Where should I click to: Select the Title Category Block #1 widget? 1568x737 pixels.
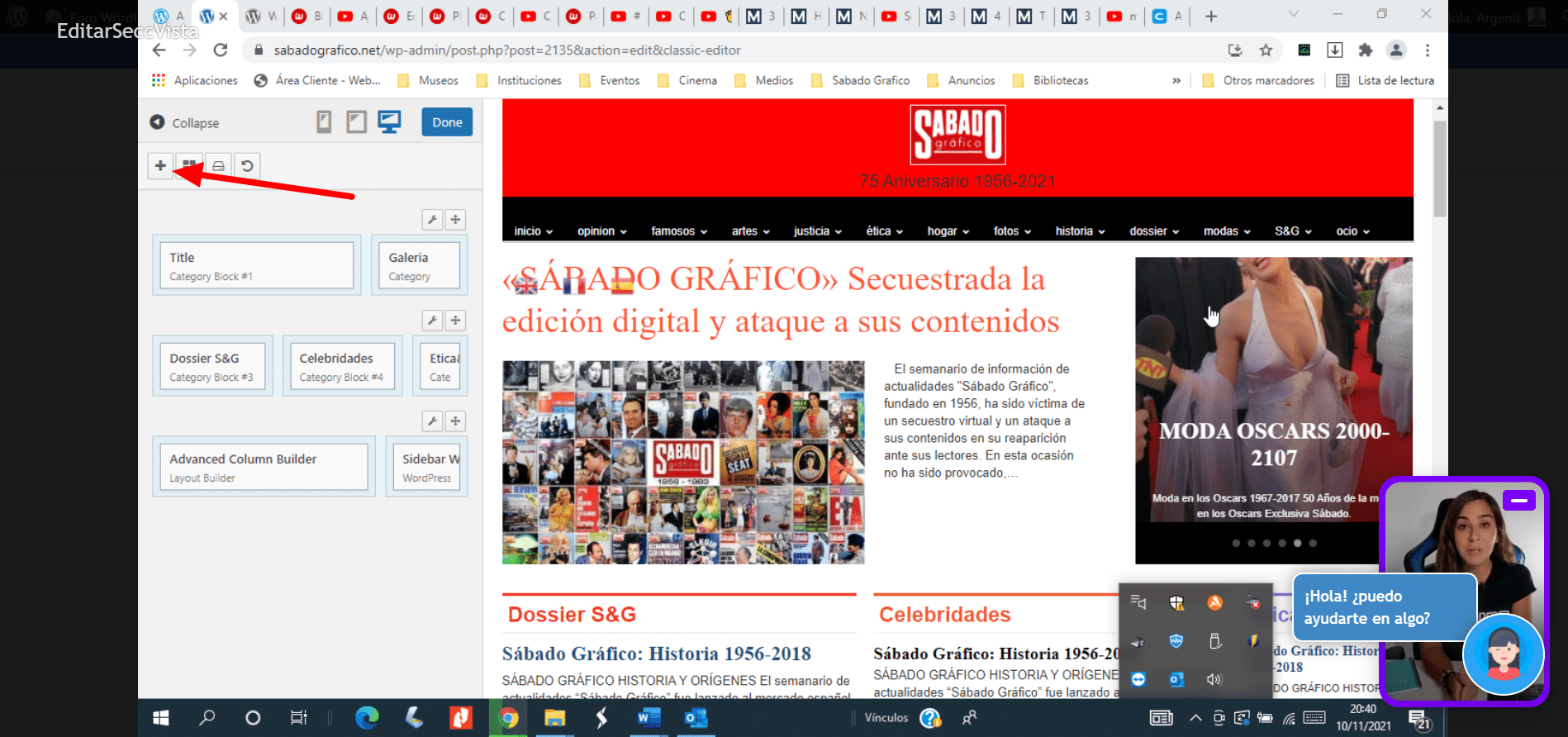tap(257, 265)
